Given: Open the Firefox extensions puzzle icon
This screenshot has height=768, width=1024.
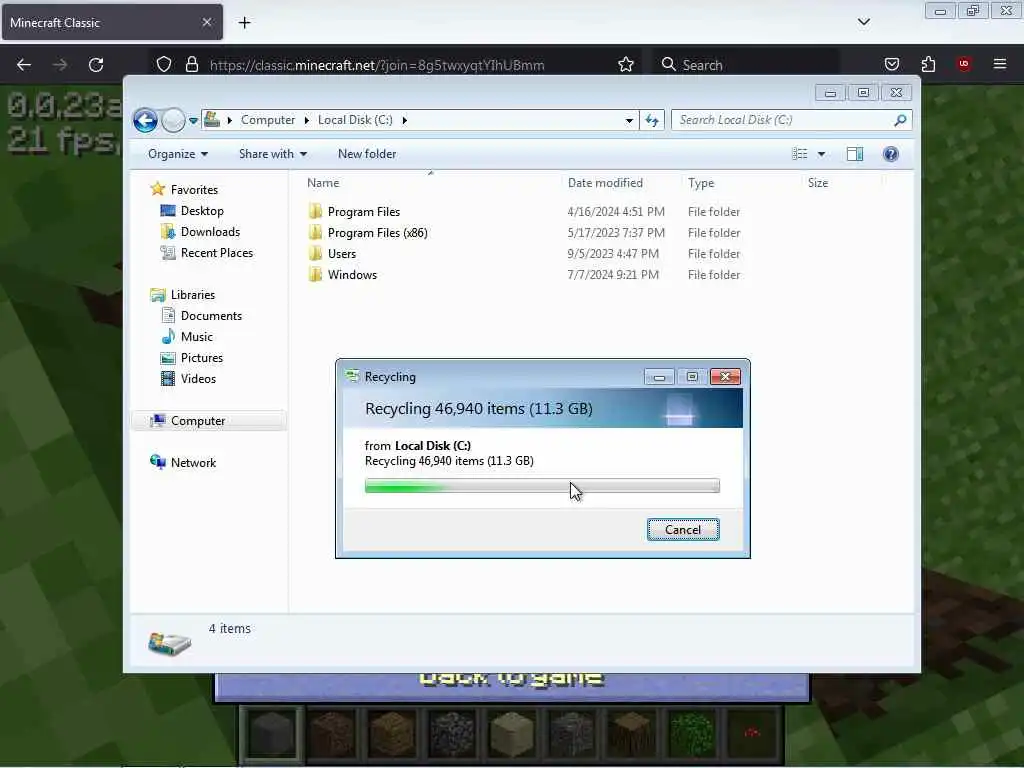Looking at the screenshot, I should pos(928,64).
